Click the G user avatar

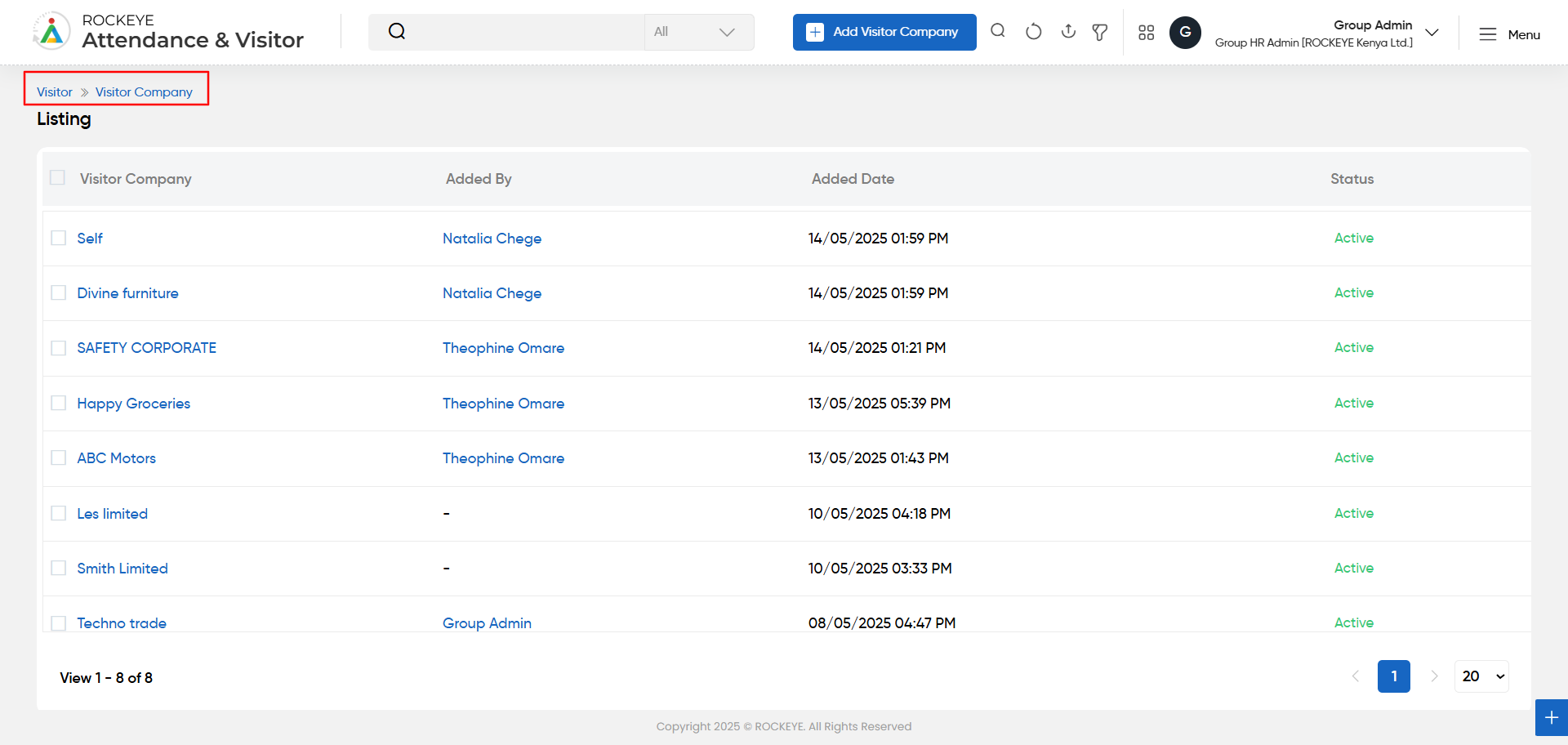[x=1185, y=33]
